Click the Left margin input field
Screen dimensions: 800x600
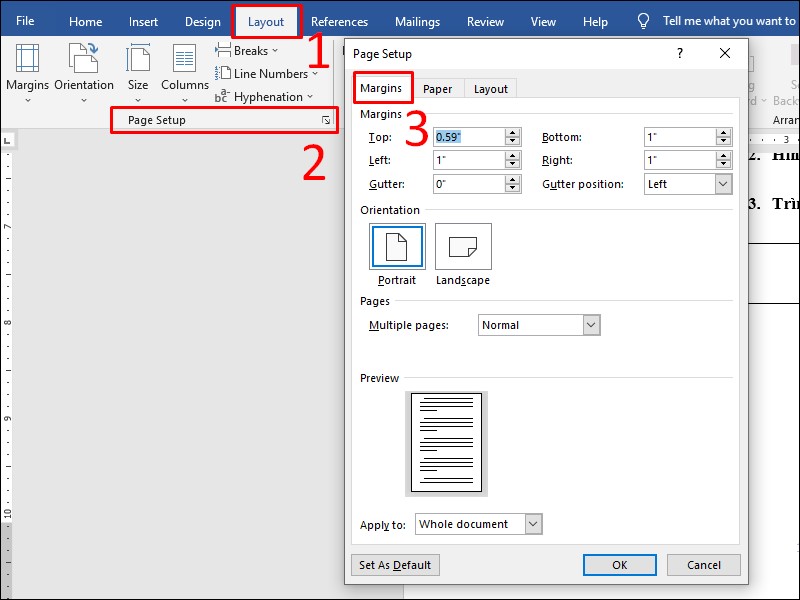pos(468,160)
